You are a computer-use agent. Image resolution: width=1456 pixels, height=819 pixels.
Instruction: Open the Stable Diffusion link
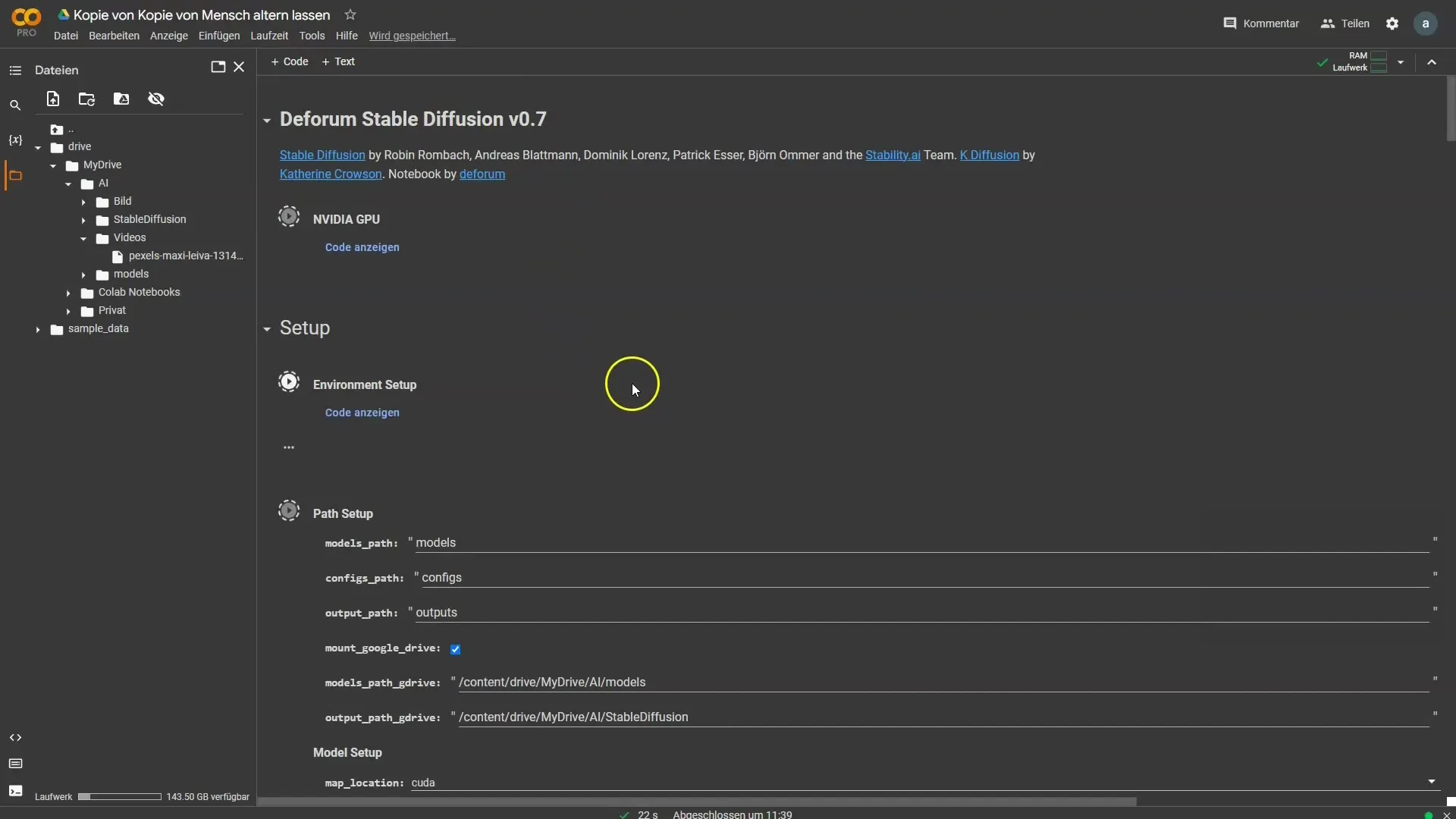[x=322, y=155]
